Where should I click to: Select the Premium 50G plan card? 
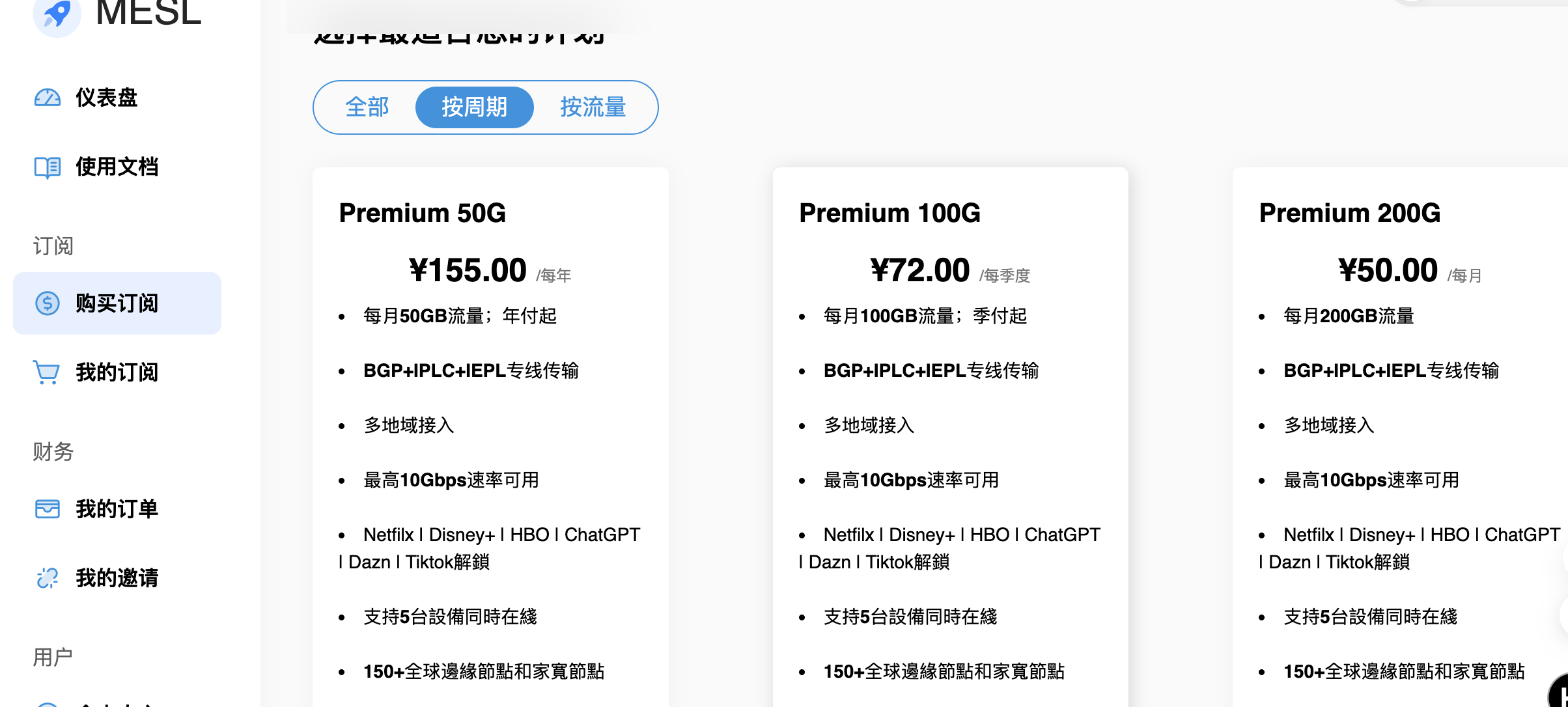point(490,437)
